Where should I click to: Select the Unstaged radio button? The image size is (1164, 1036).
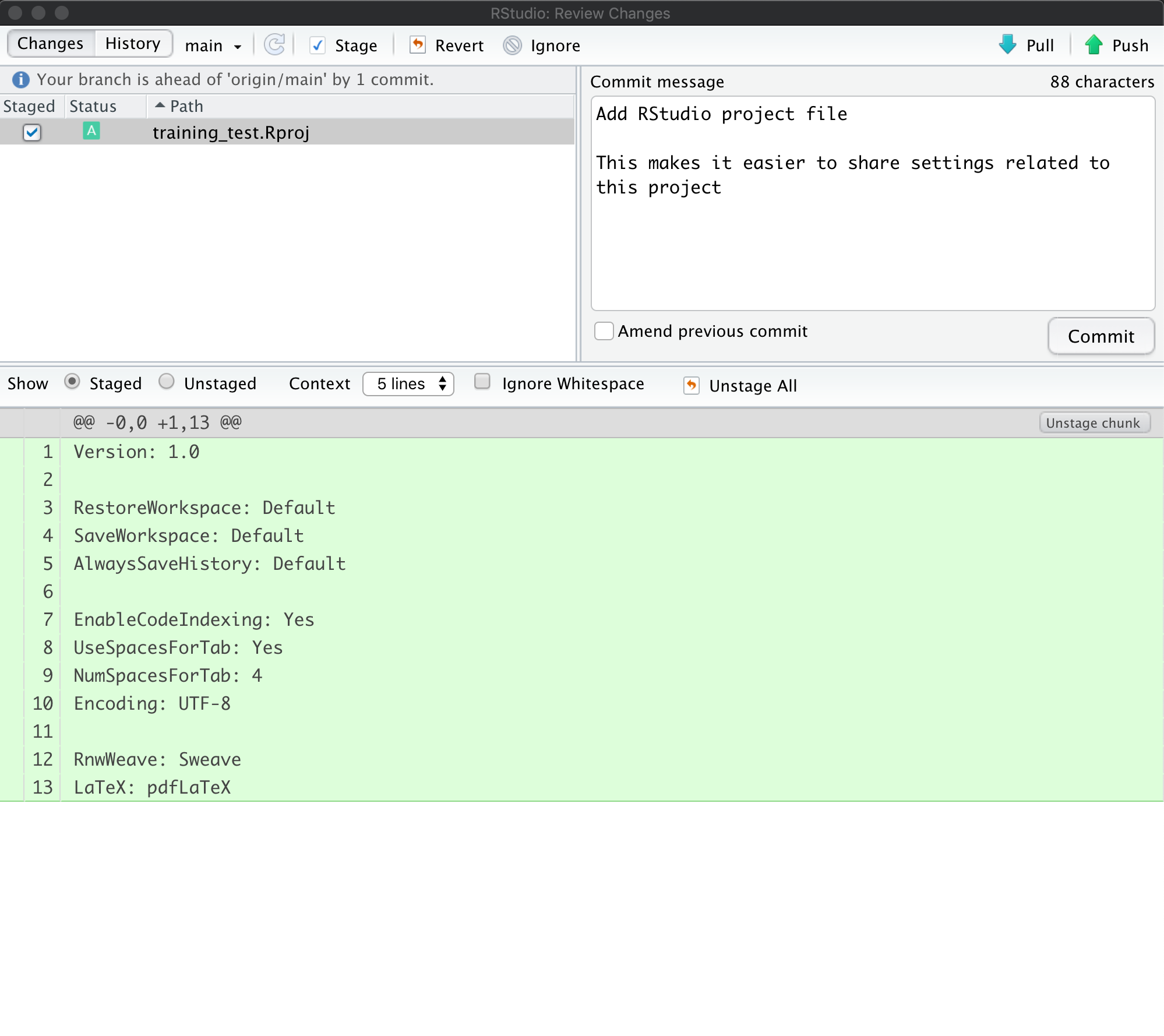(167, 384)
